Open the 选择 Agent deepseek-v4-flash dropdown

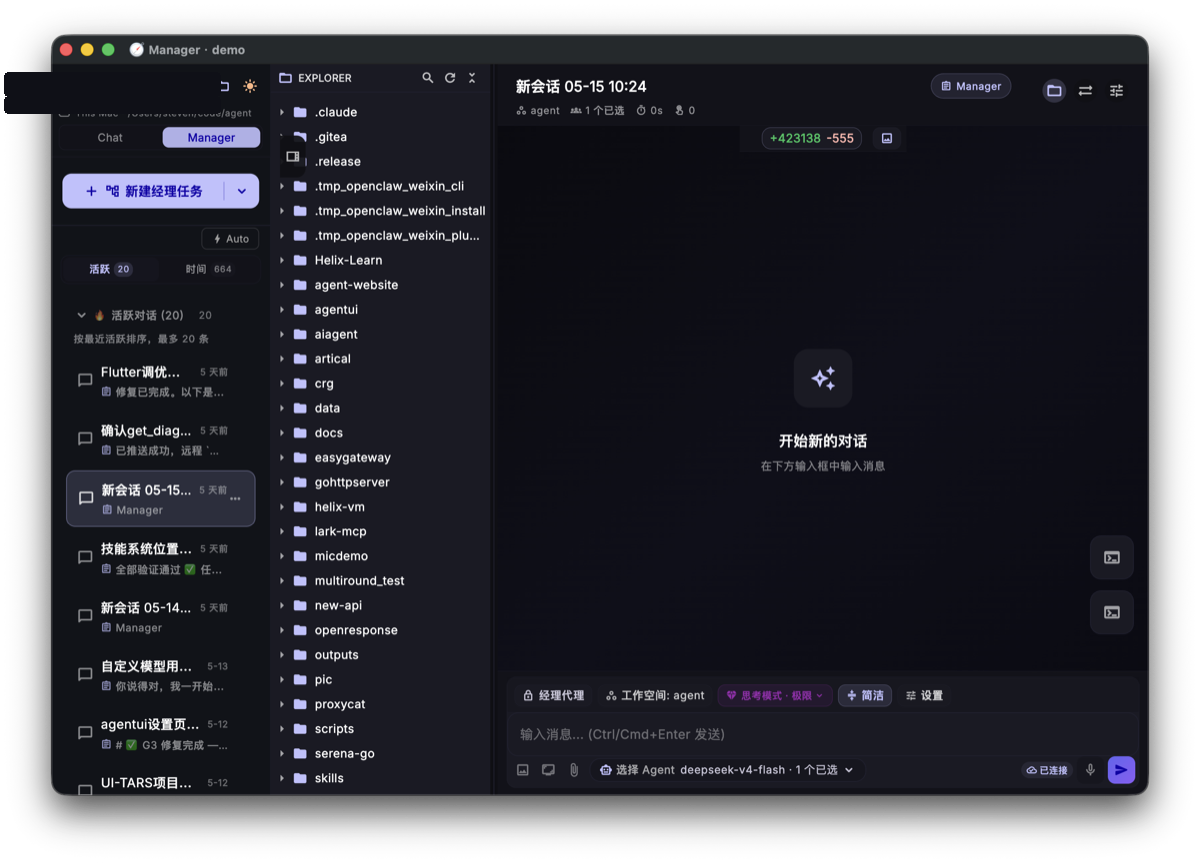pyautogui.click(x=727, y=770)
